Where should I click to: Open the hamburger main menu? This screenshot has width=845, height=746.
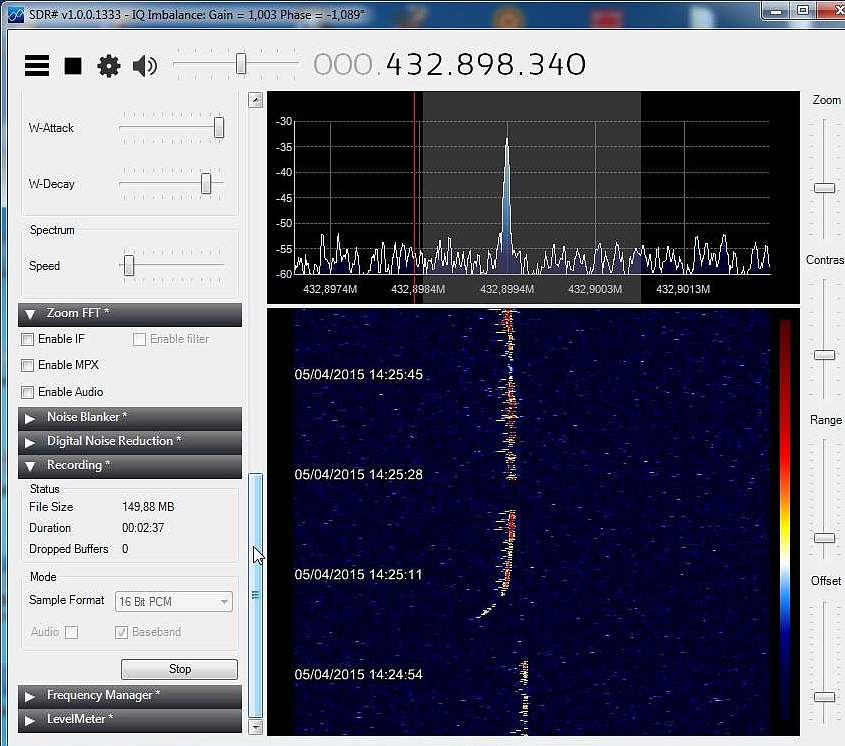[x=37, y=66]
